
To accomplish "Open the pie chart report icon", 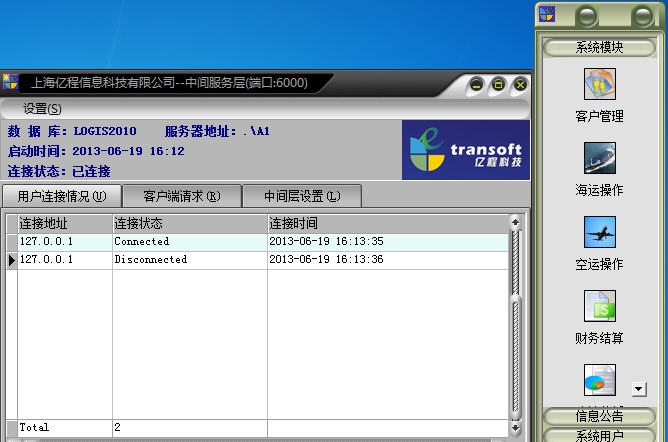I will click(599, 380).
